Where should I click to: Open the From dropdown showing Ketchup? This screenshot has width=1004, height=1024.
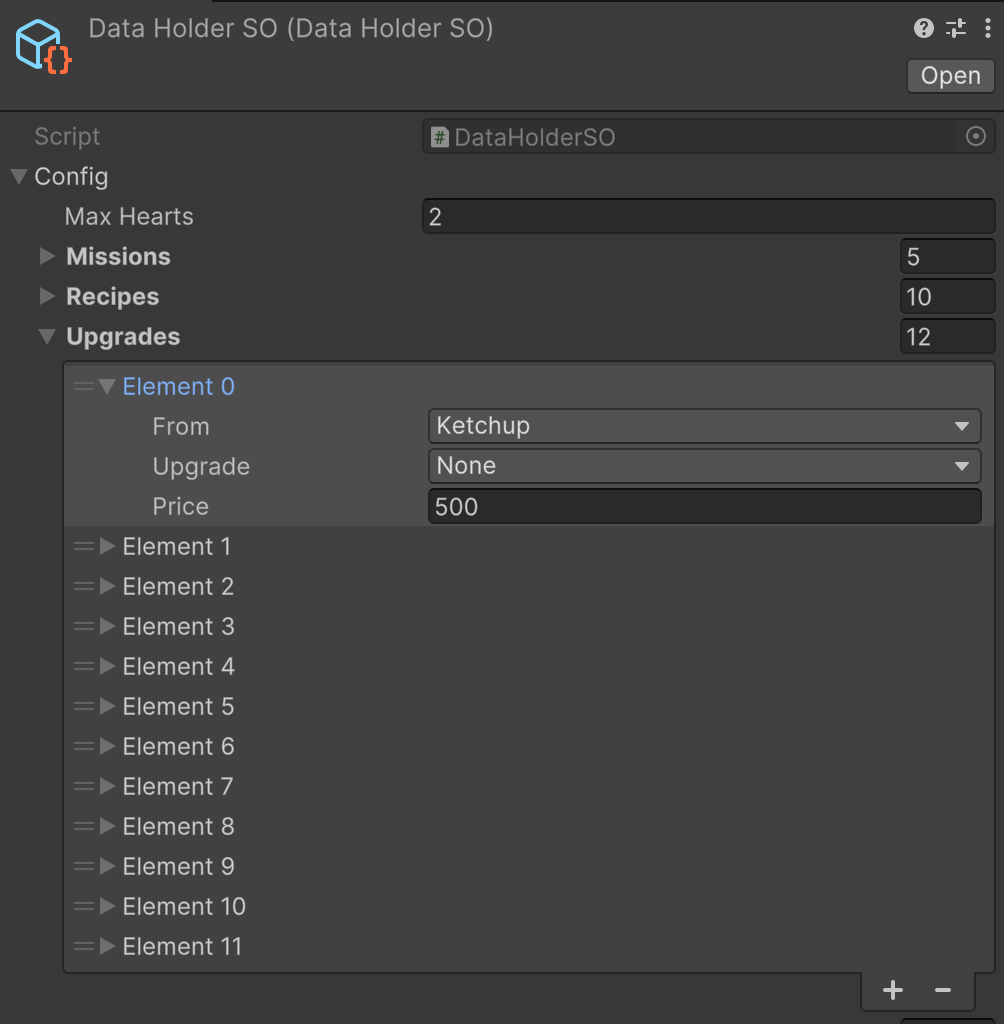click(704, 426)
